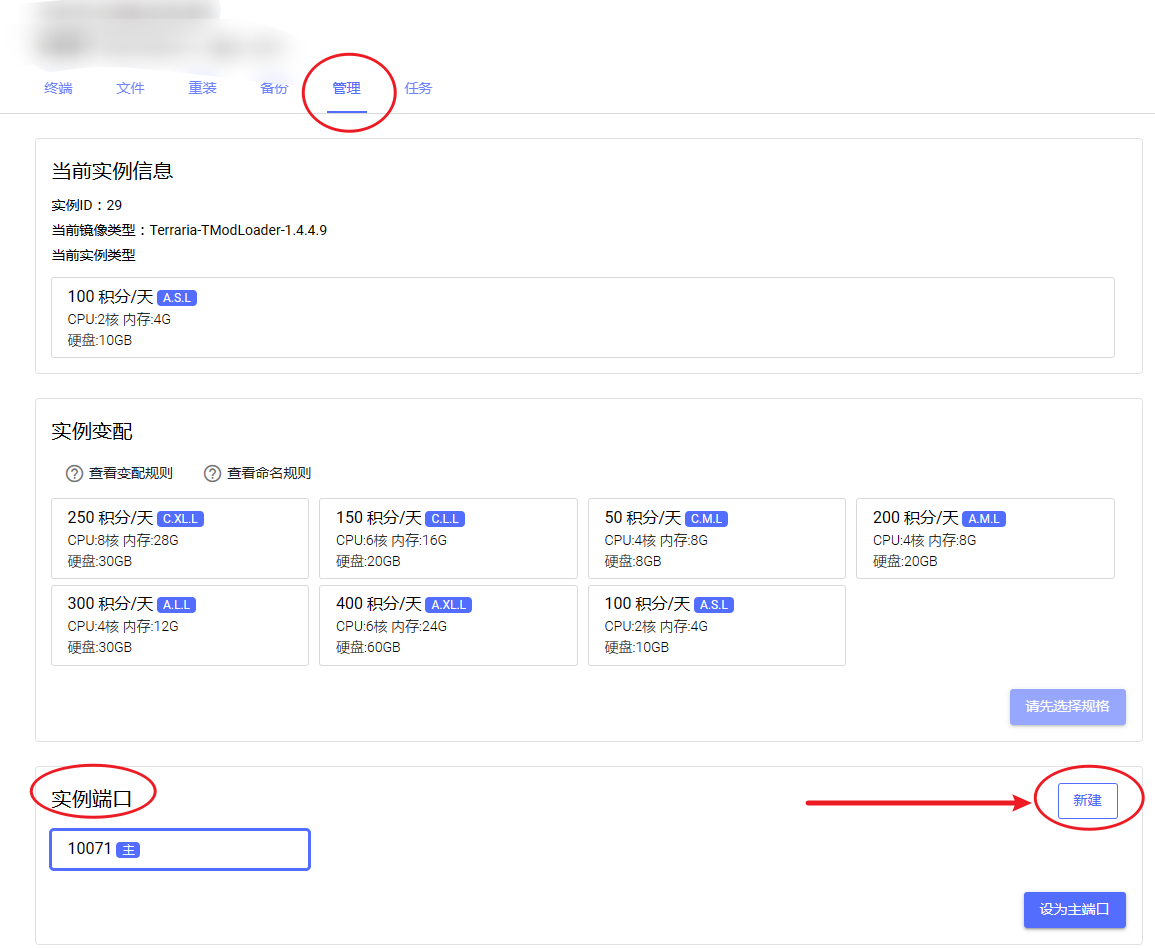
Task: Click the current instance A.S.L card under 当前实例类型
Action: point(583,317)
